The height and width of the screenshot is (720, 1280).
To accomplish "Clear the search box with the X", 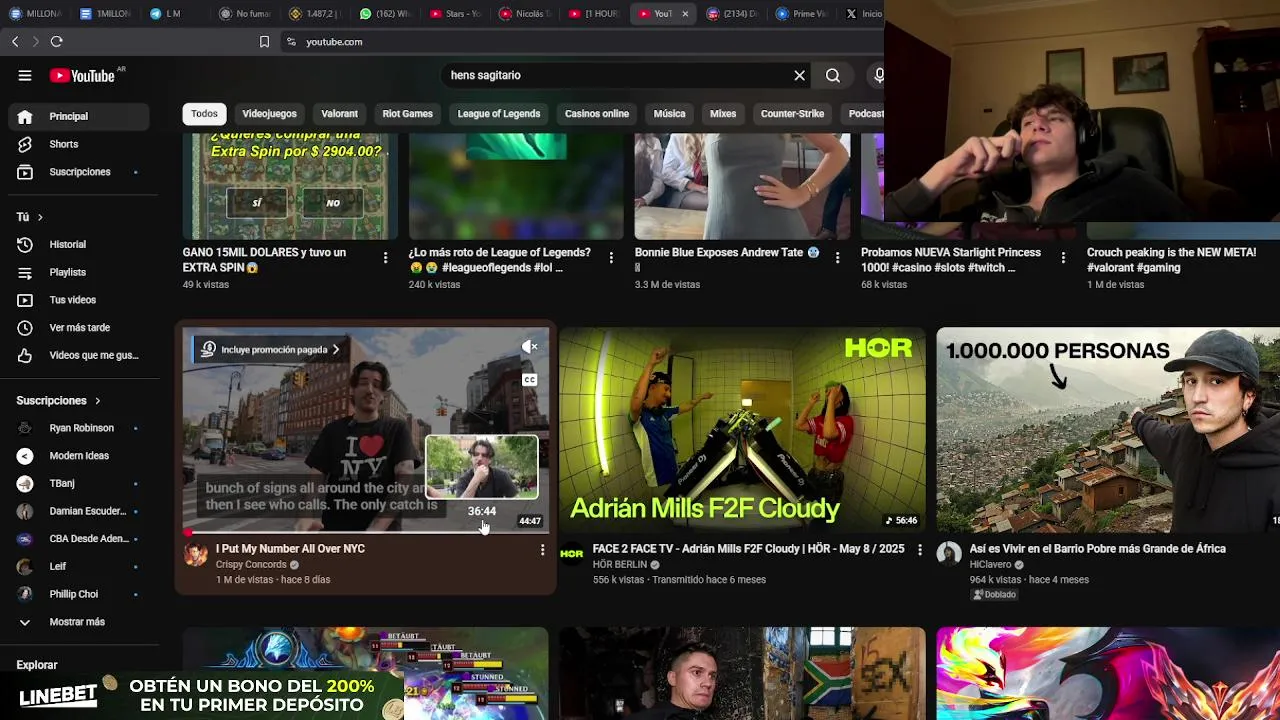I will coord(799,75).
